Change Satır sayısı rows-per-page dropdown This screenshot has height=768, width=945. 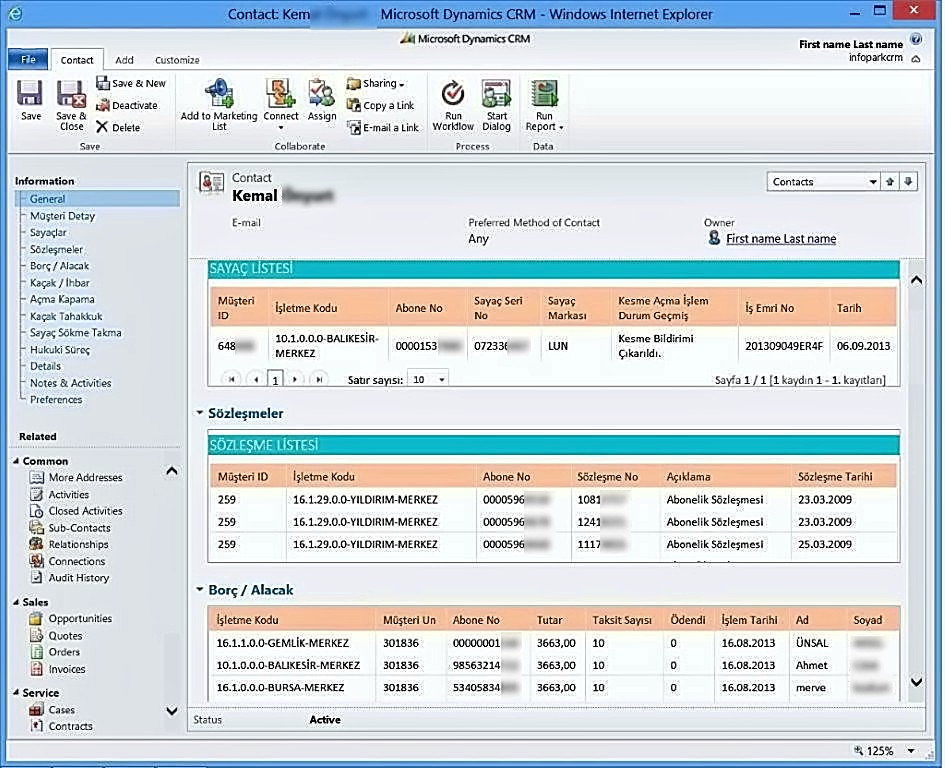tap(428, 379)
